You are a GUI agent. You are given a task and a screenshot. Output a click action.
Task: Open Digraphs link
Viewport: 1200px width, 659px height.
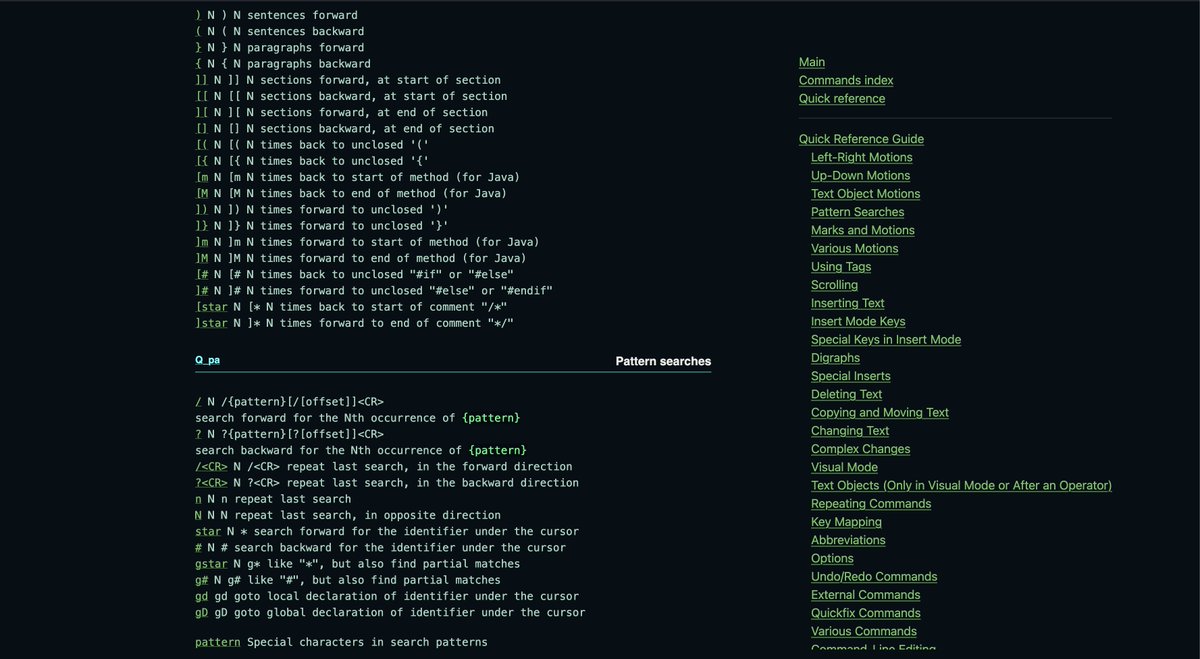(835, 358)
